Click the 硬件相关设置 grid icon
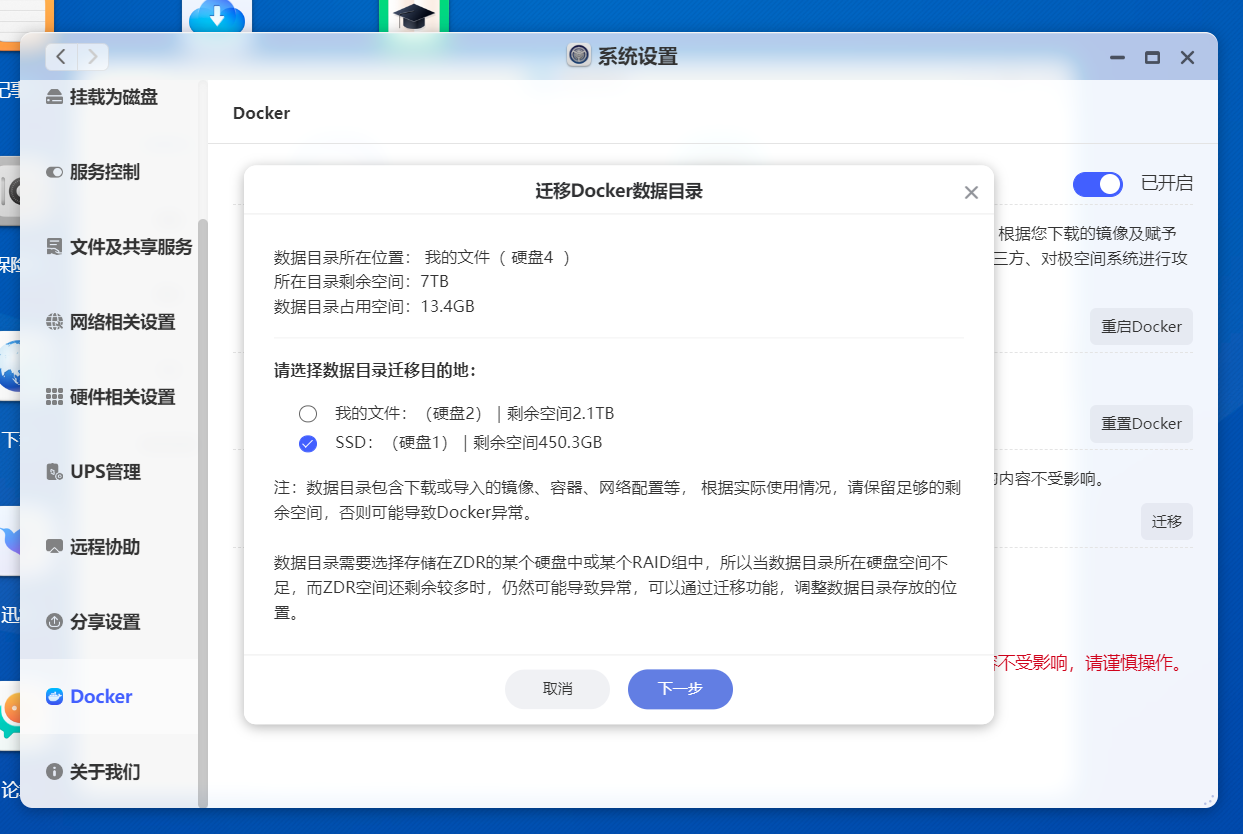Screen dimensions: 1243x834 coord(55,397)
